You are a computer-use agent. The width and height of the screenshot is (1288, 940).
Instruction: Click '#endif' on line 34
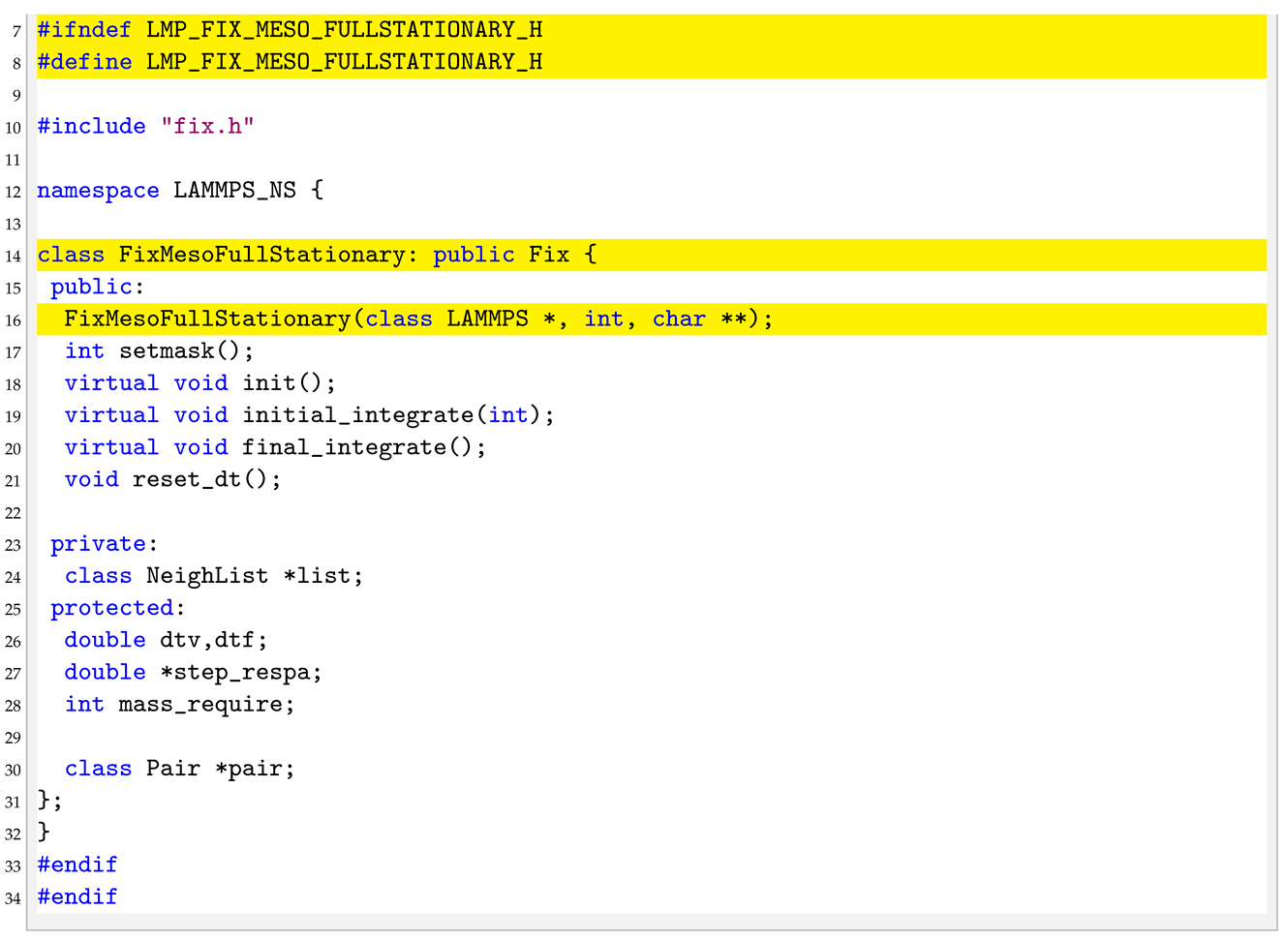(x=77, y=896)
